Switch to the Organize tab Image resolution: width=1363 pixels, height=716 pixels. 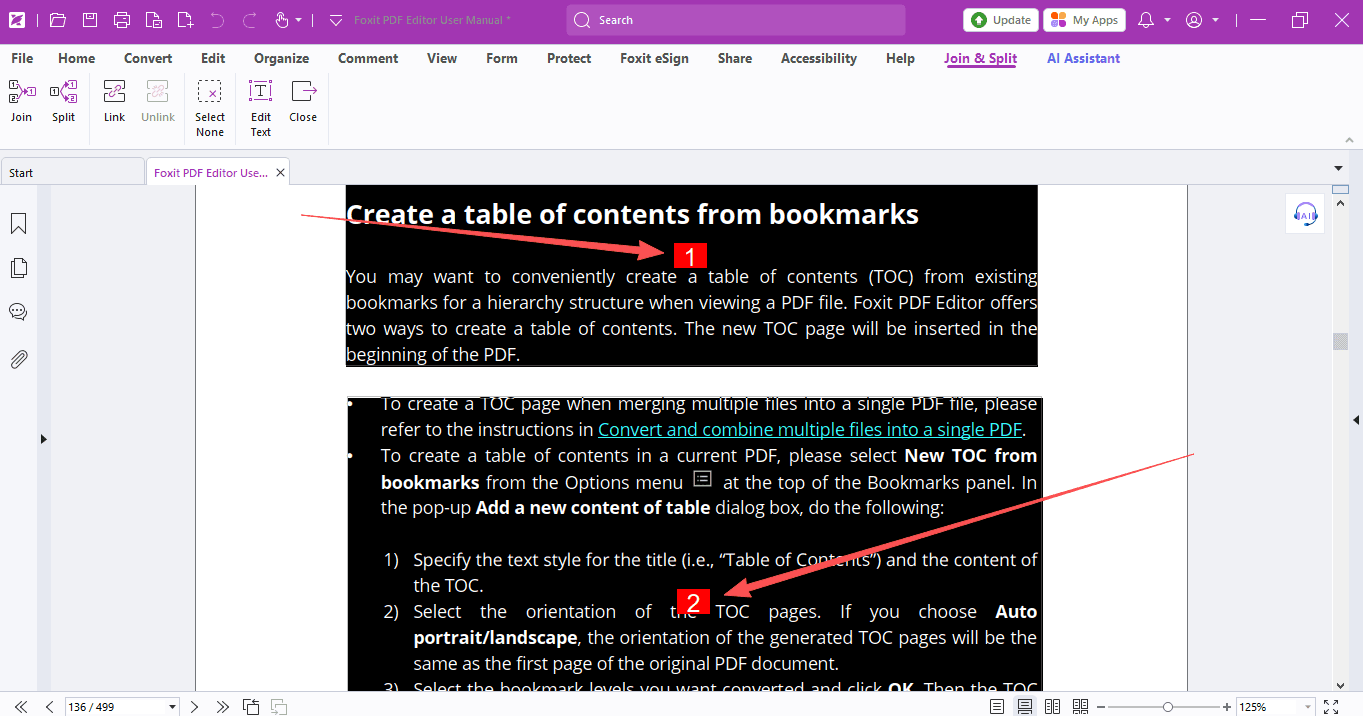281,58
